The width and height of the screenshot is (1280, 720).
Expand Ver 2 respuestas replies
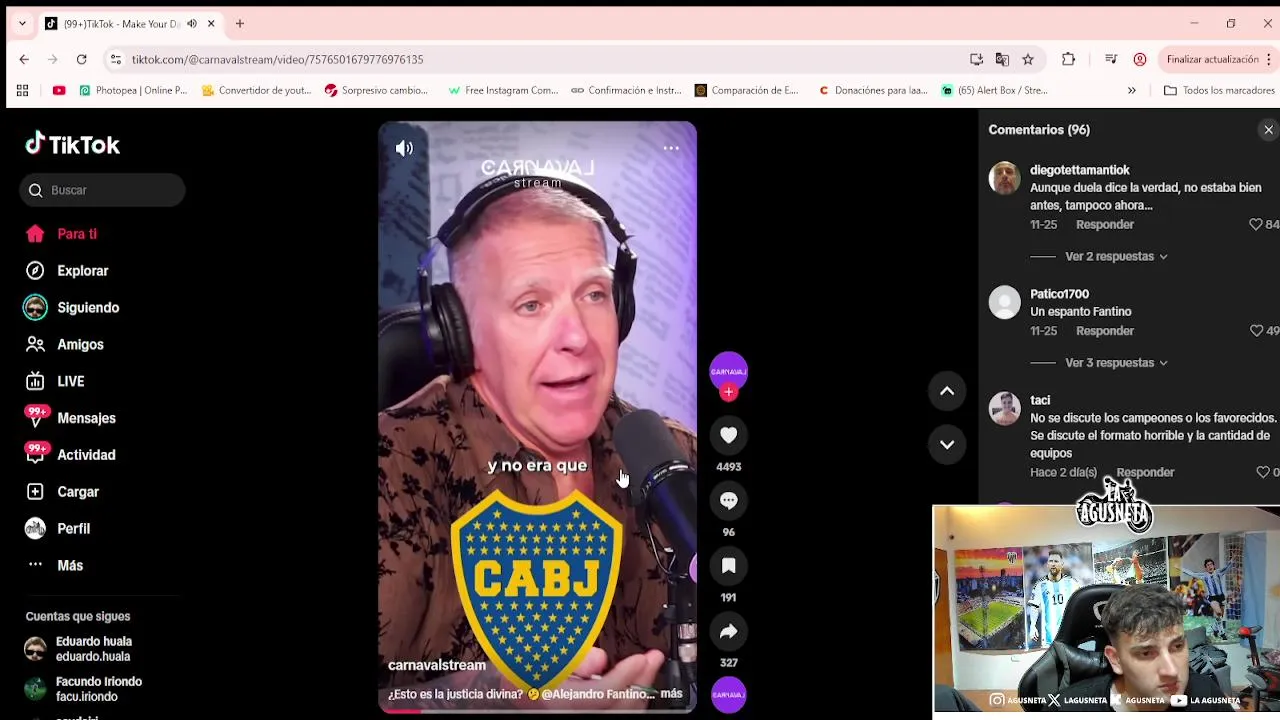click(x=1116, y=257)
